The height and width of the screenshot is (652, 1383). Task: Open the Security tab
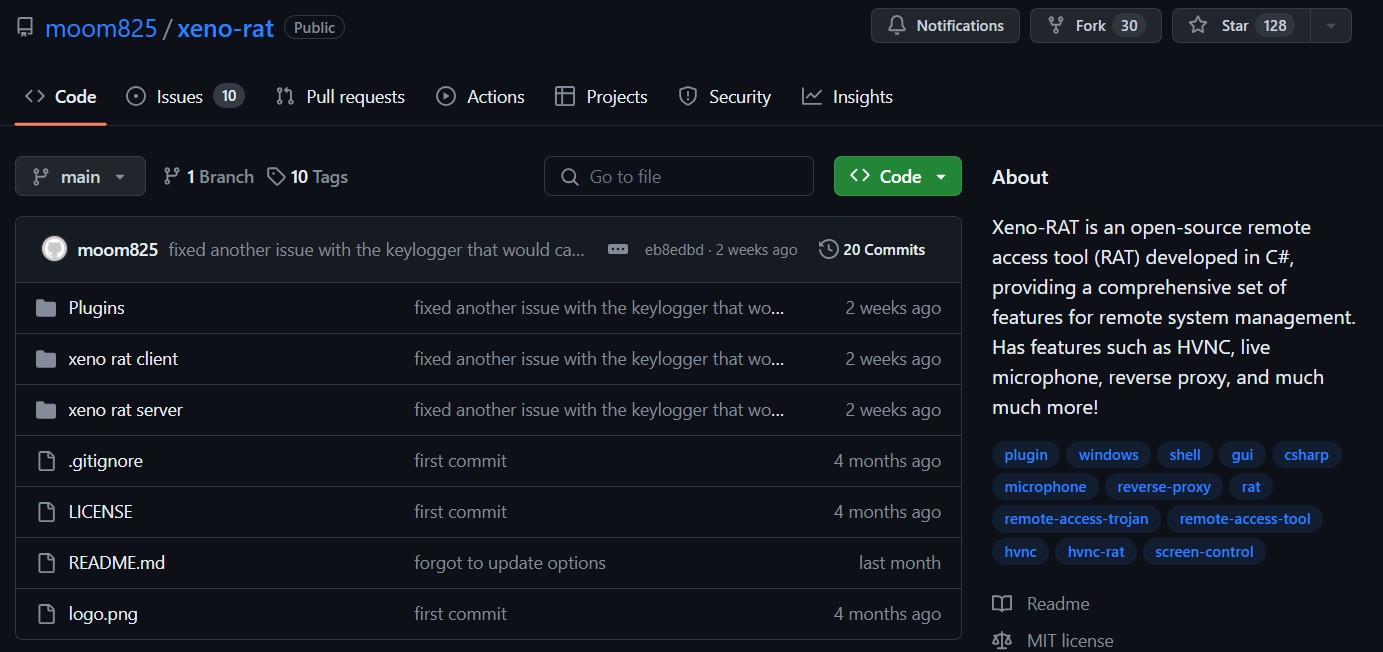pos(724,97)
